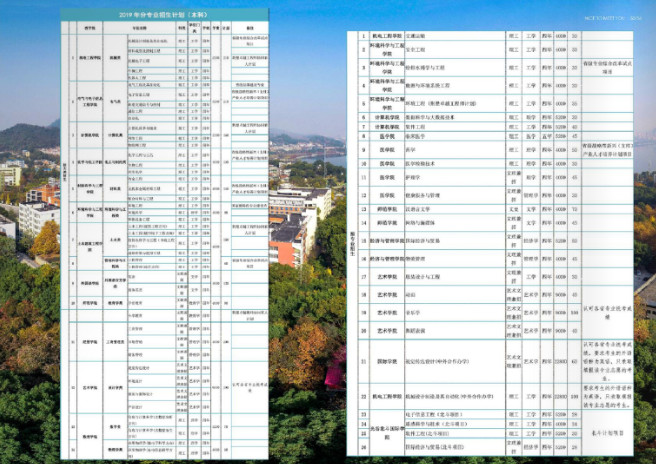Viewport: 656px width, 464px height.
Task: Click '视觉传达设计(中外合作办学)' cell
Action: [x=455, y=361]
